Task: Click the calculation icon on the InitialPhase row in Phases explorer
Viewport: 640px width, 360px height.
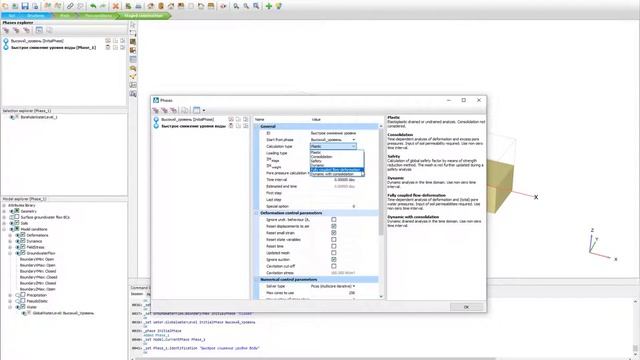Action: click(108, 41)
